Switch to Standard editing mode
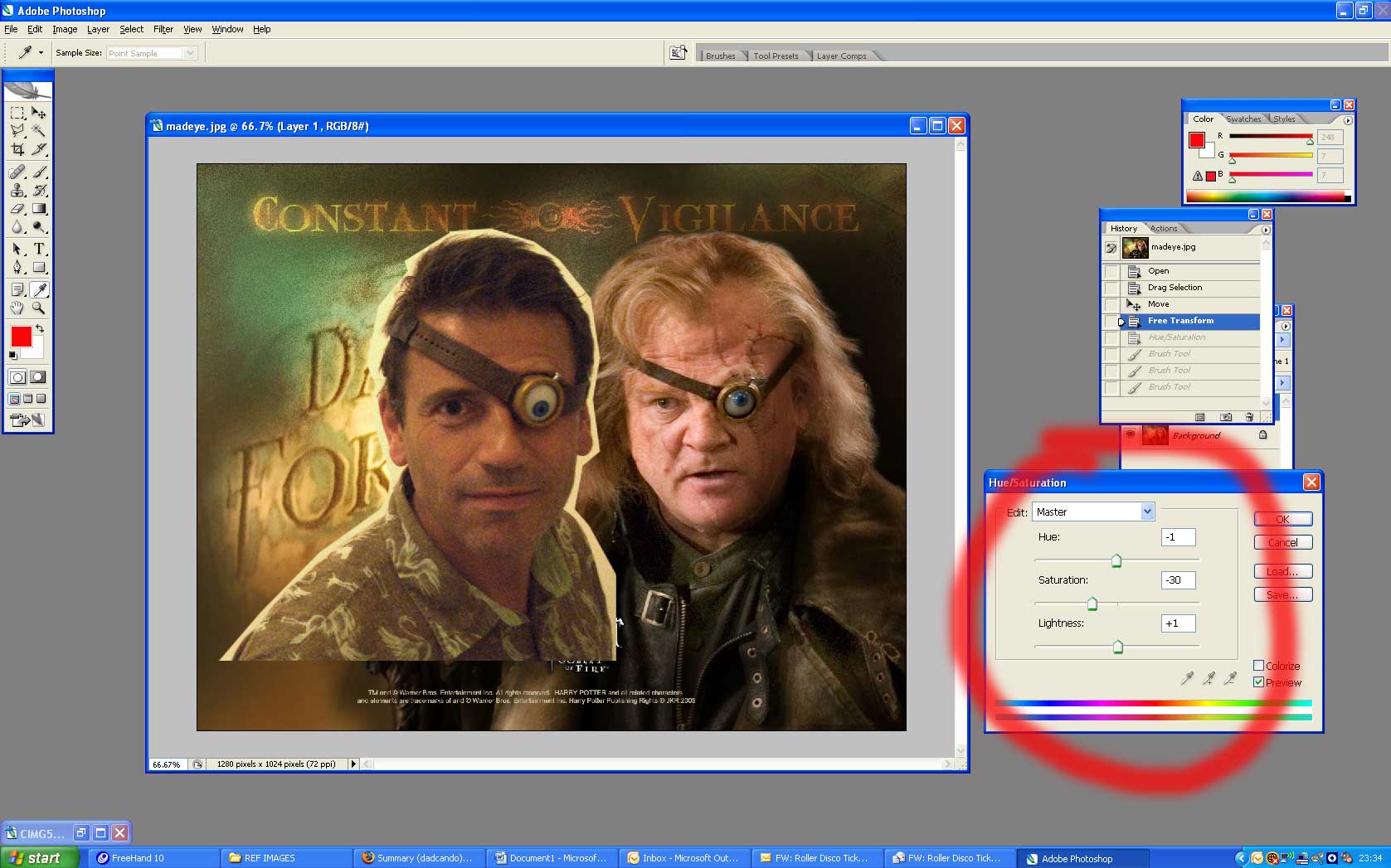 point(17,377)
